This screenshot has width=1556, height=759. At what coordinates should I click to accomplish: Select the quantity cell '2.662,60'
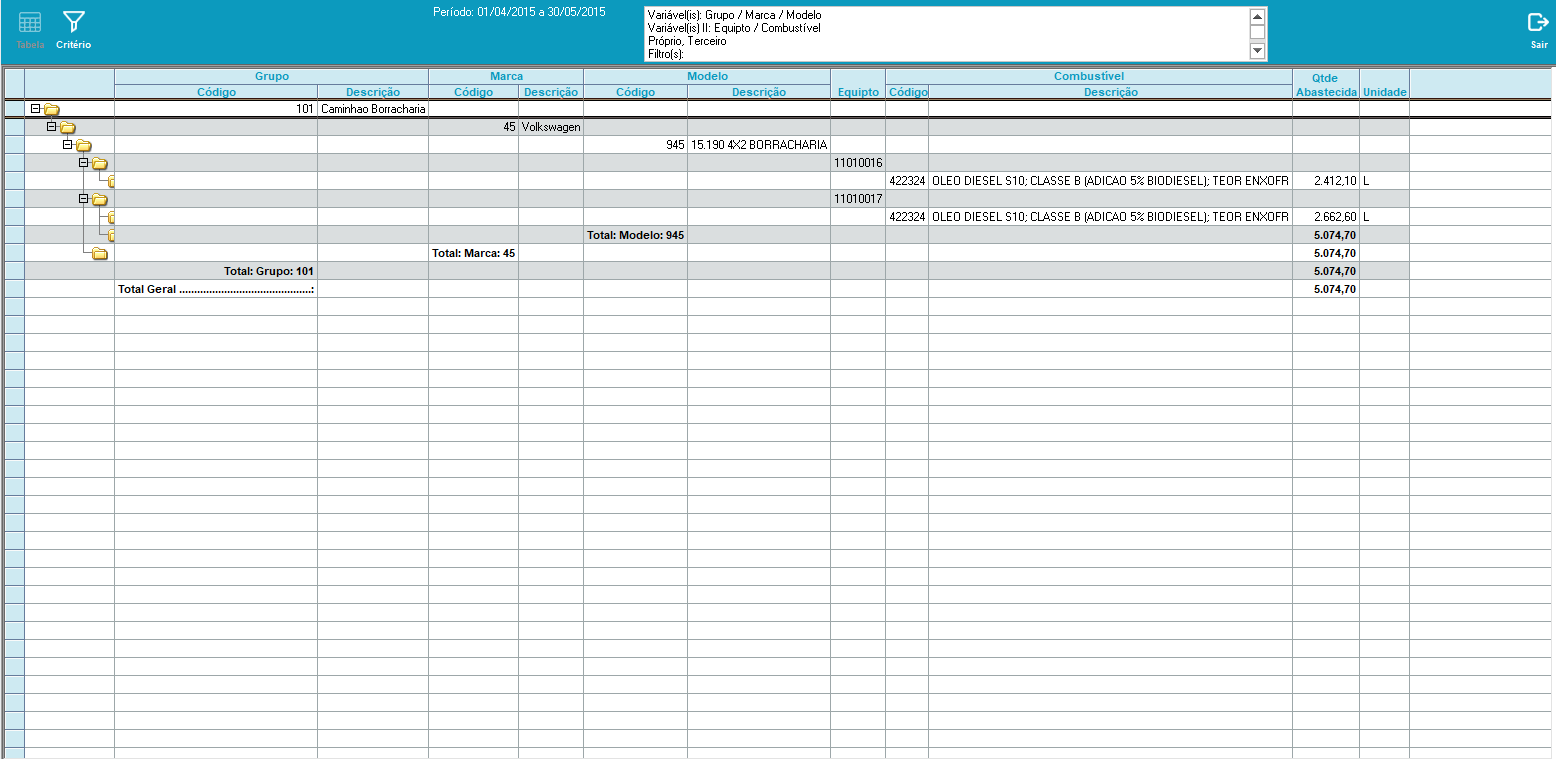point(1326,218)
